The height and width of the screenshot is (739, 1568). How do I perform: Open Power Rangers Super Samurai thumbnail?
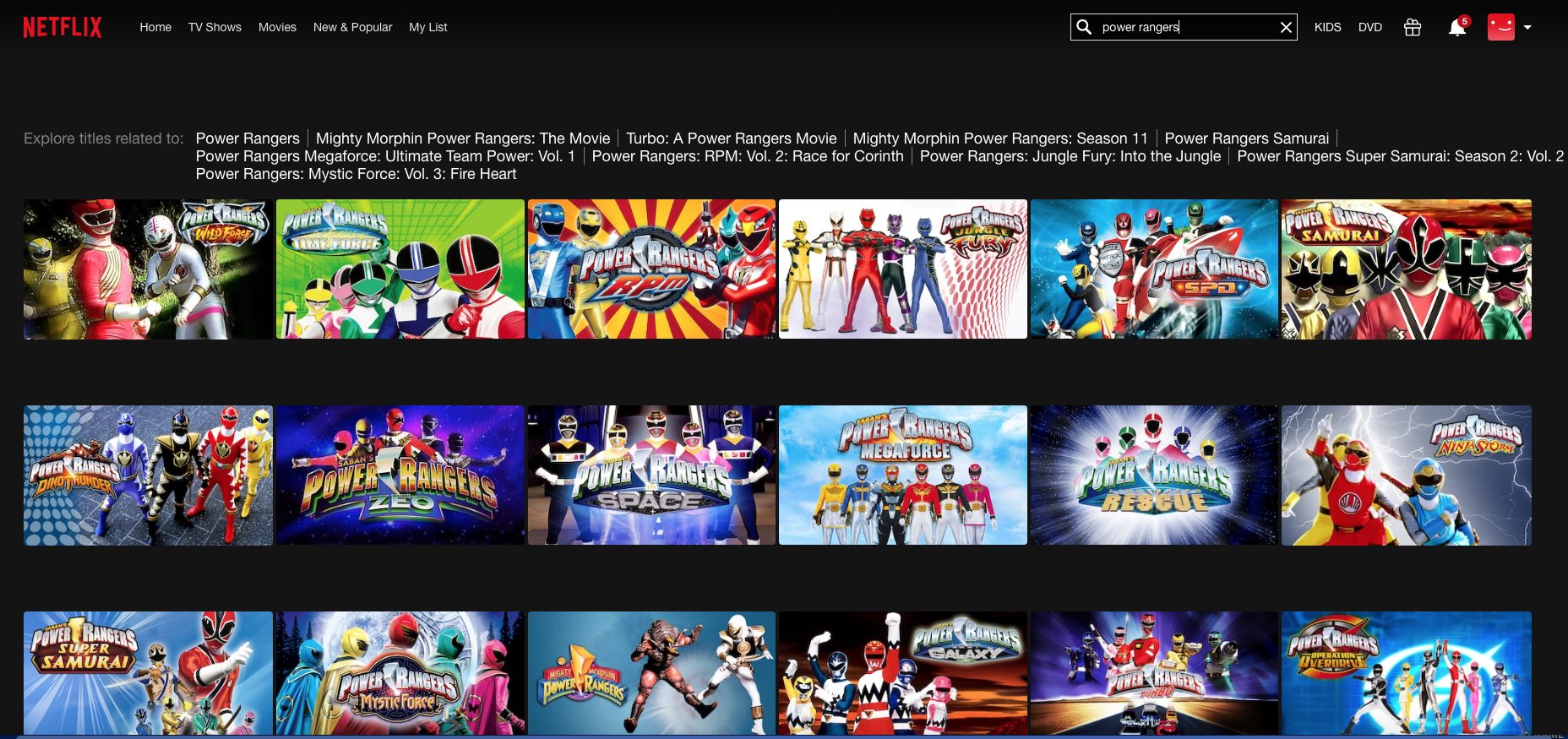(x=148, y=673)
